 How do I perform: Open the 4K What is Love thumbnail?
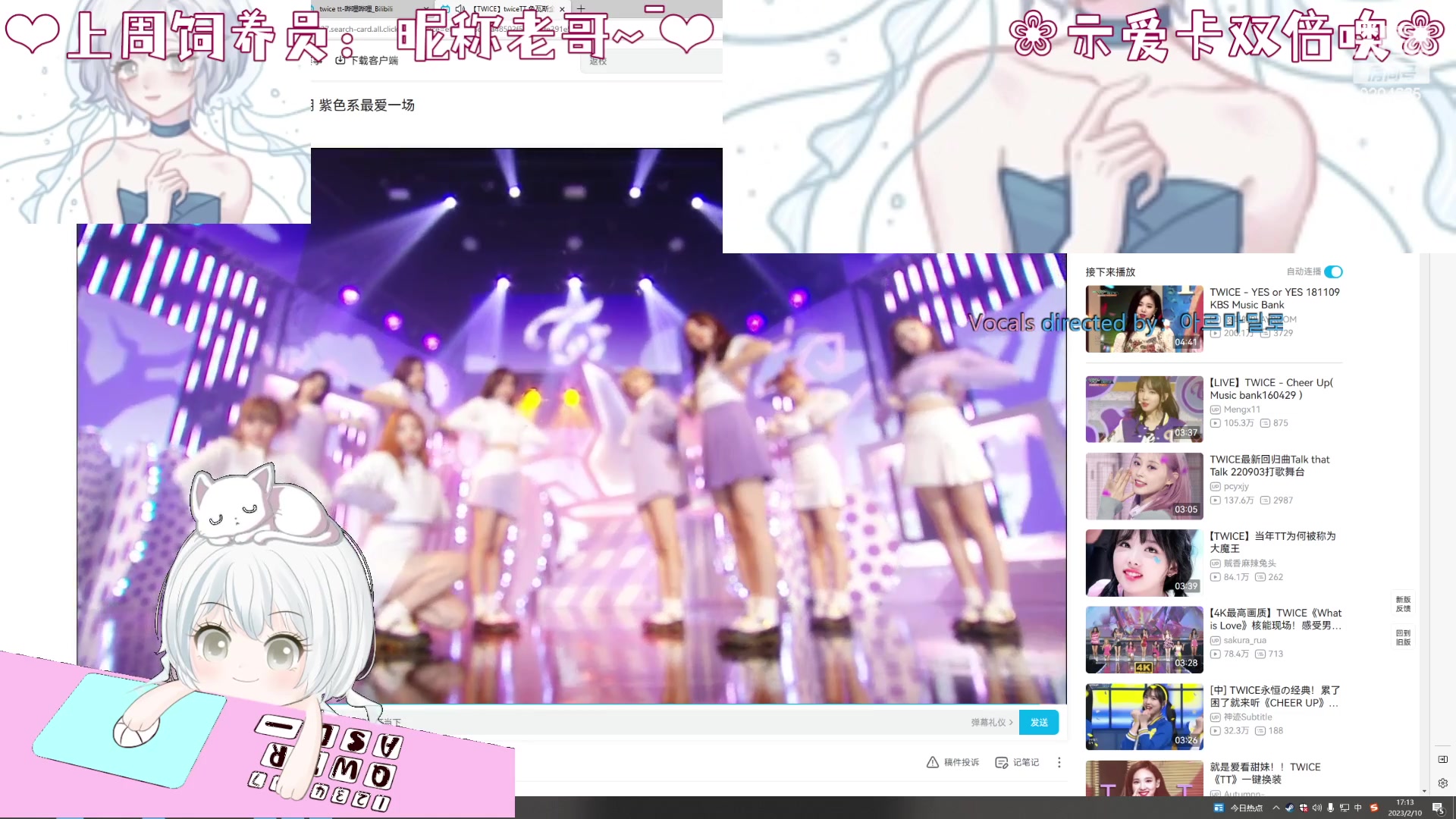click(1144, 640)
